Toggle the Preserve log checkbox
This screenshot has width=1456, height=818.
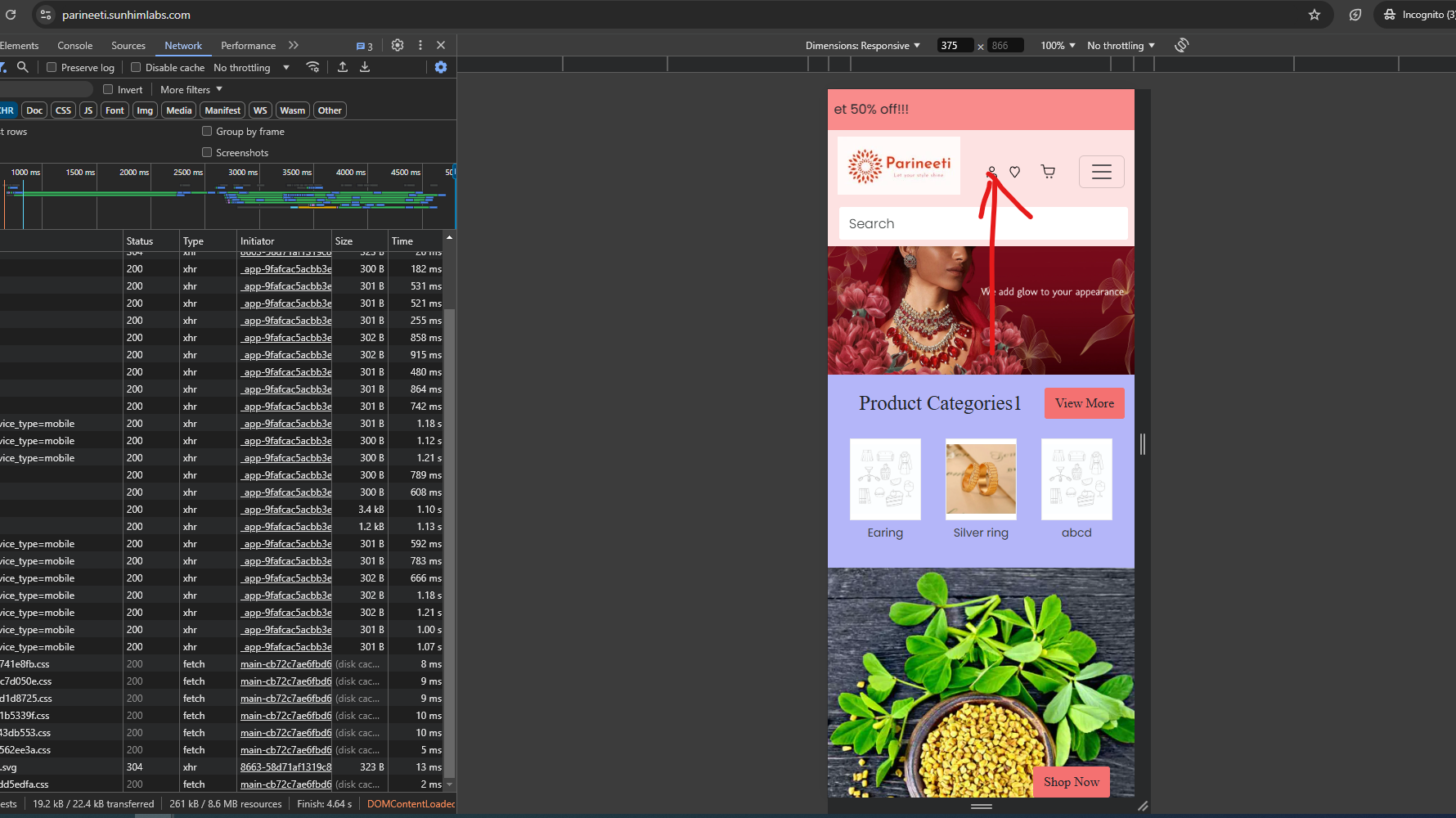pos(52,68)
